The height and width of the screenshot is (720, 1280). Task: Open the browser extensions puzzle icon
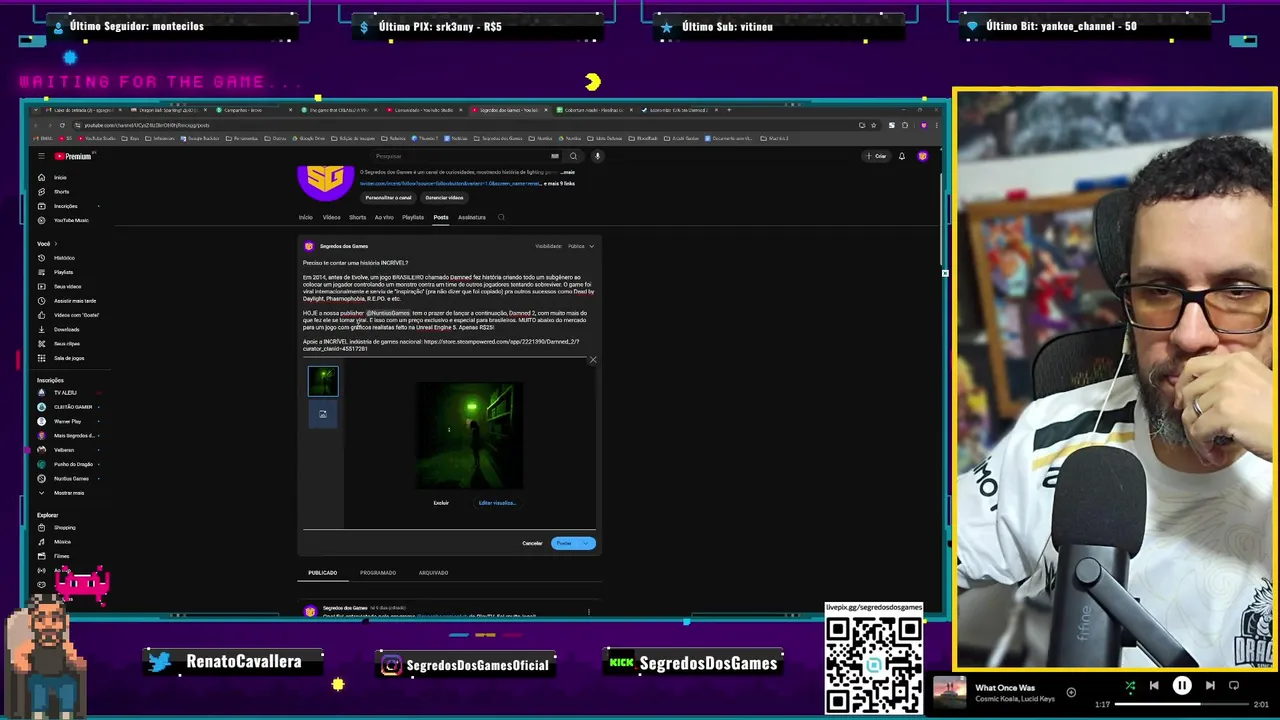coord(905,125)
